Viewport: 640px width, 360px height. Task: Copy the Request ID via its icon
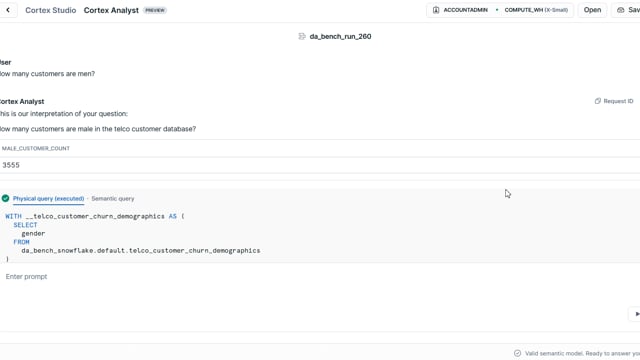(598, 101)
